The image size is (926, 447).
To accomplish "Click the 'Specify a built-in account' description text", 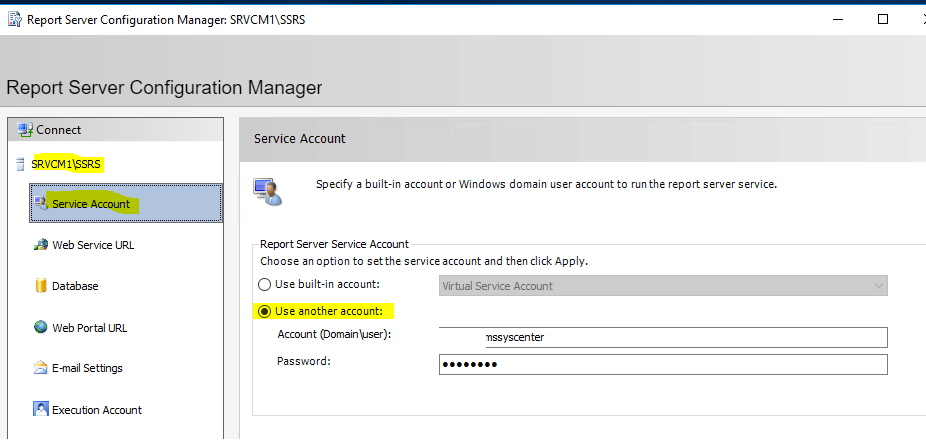I will point(546,184).
